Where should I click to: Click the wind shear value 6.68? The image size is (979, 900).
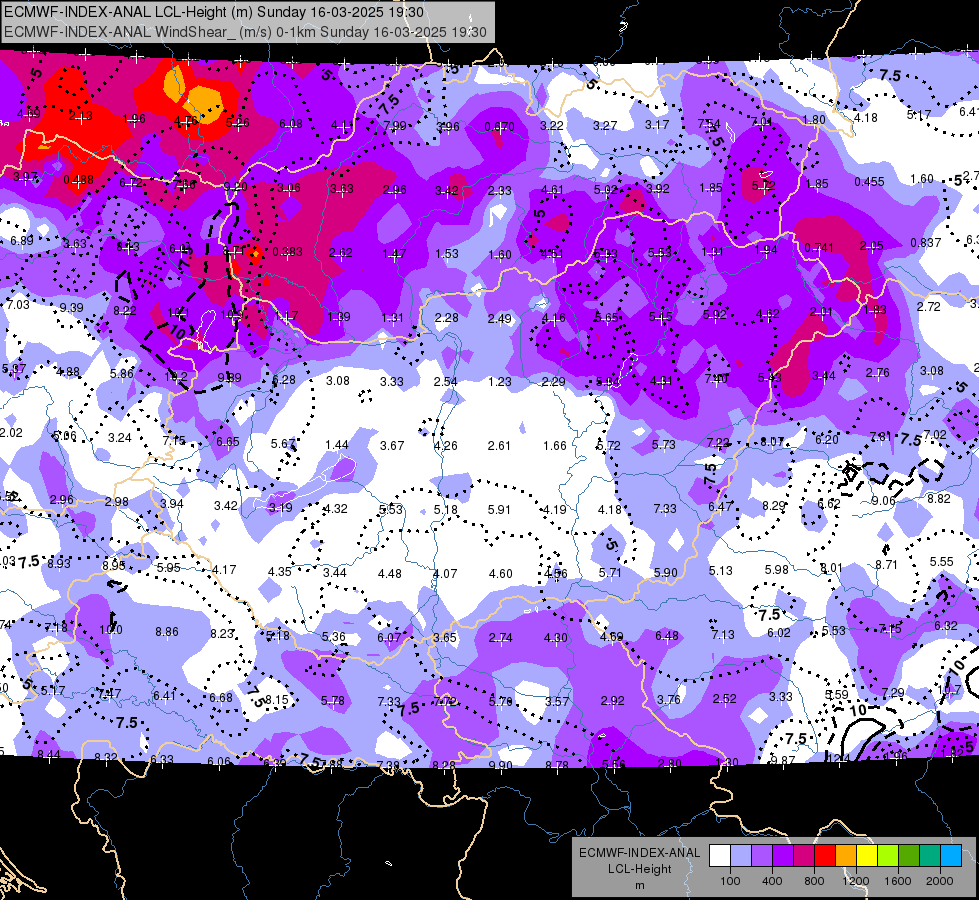coord(220,697)
